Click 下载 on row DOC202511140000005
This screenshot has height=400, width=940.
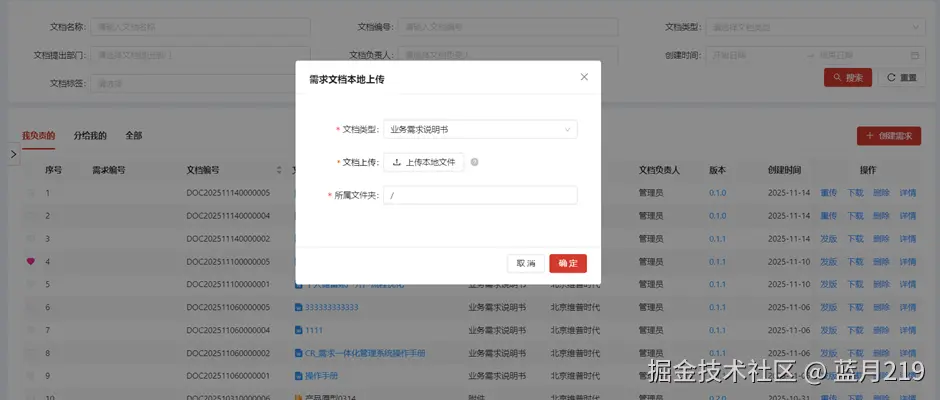point(855,193)
